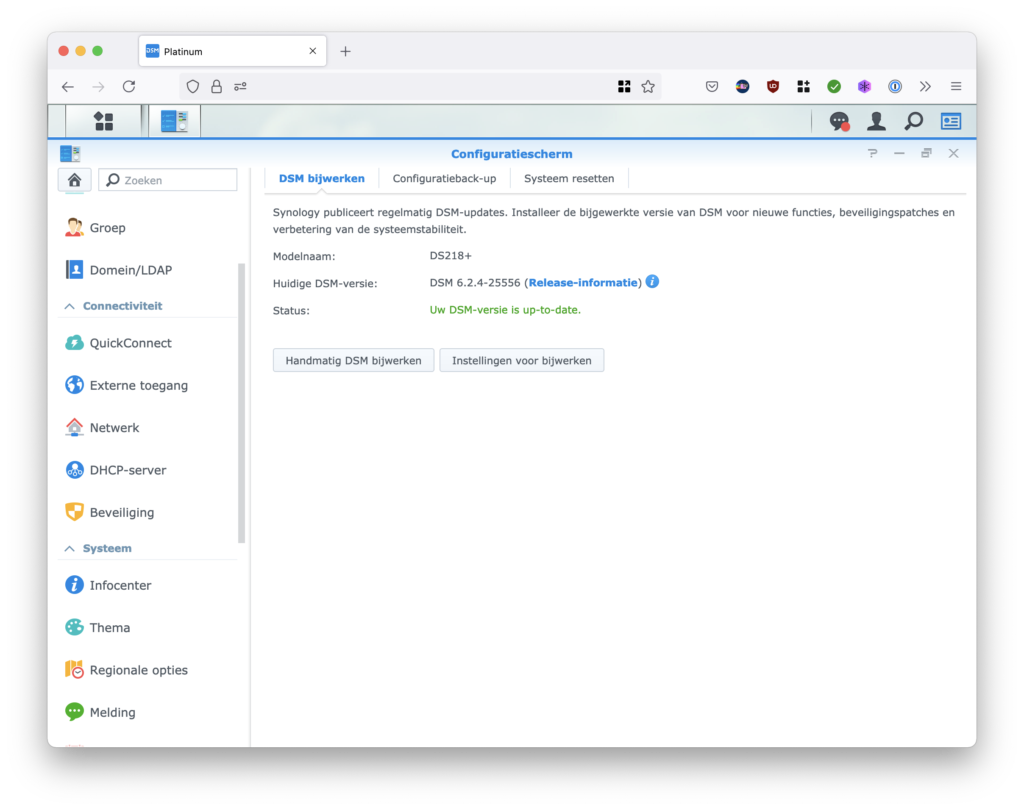This screenshot has height=810, width=1024.
Task: Show the site lock security info
Action: pos(216,86)
